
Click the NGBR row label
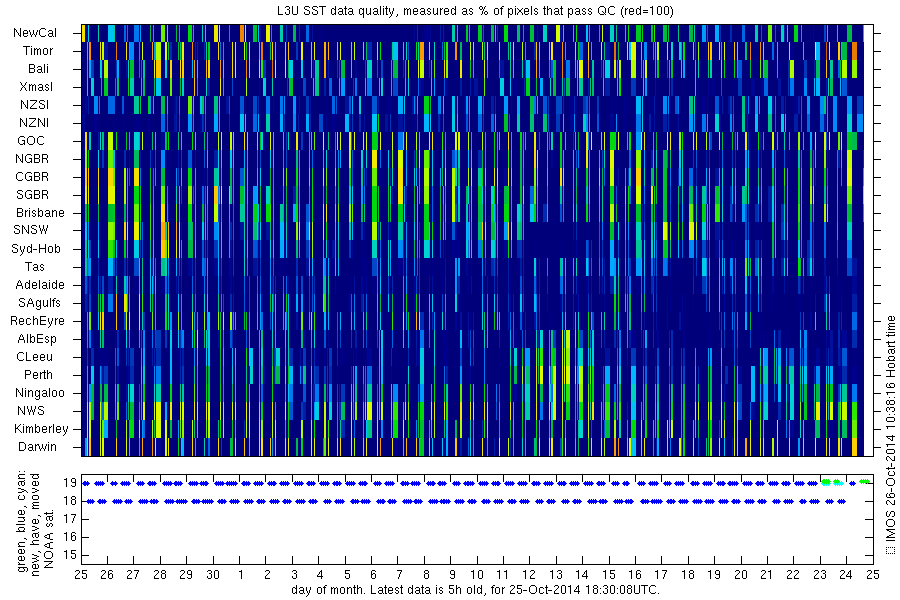click(x=32, y=158)
